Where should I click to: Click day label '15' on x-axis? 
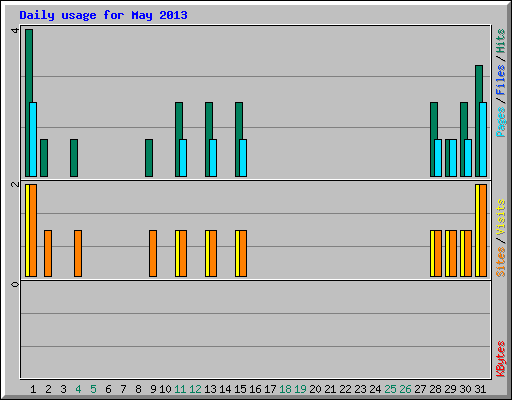tap(240, 389)
